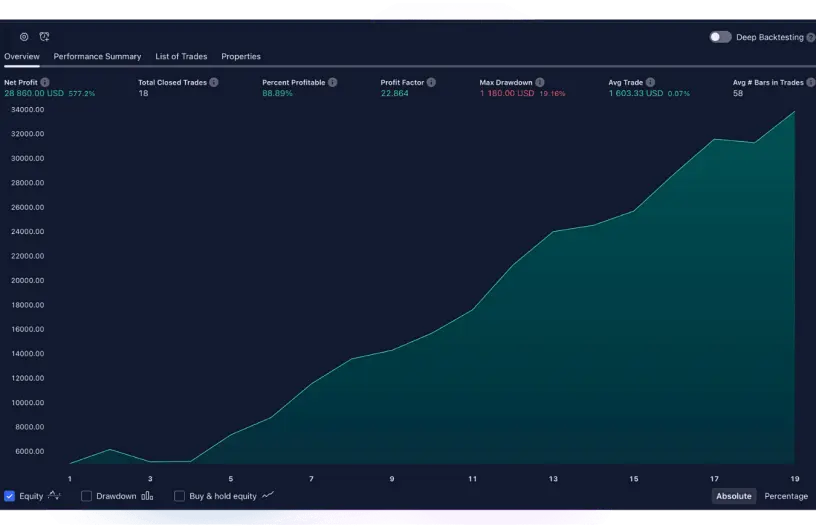Switch chart to Percentage mode
816x529 pixels.
click(786, 496)
